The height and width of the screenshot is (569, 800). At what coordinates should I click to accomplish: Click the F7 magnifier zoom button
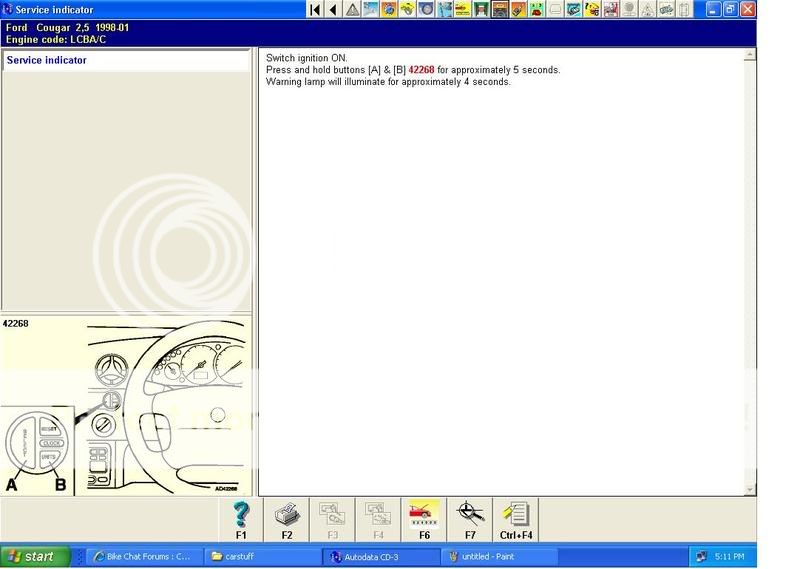coord(470,520)
